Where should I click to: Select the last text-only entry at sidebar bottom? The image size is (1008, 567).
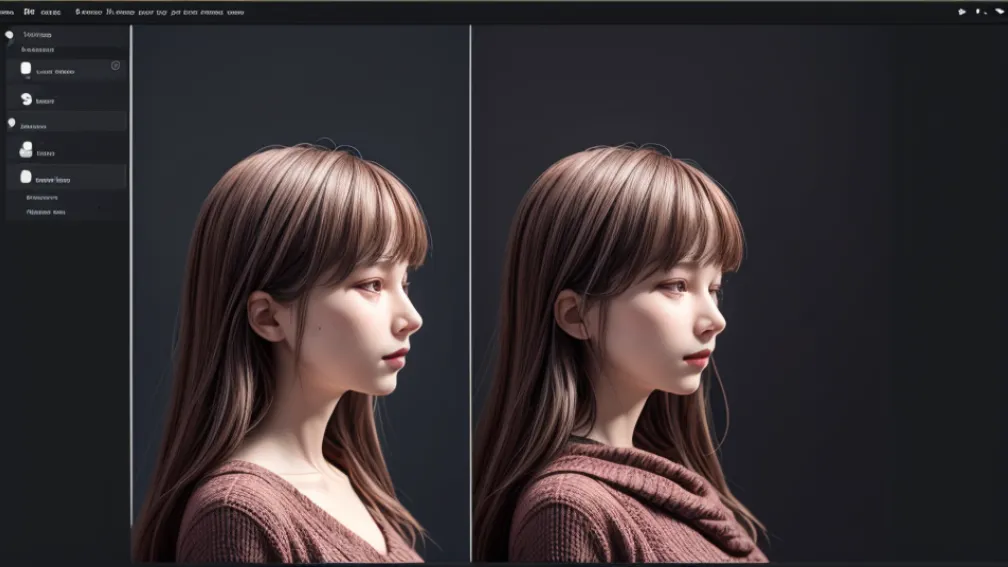coord(46,212)
